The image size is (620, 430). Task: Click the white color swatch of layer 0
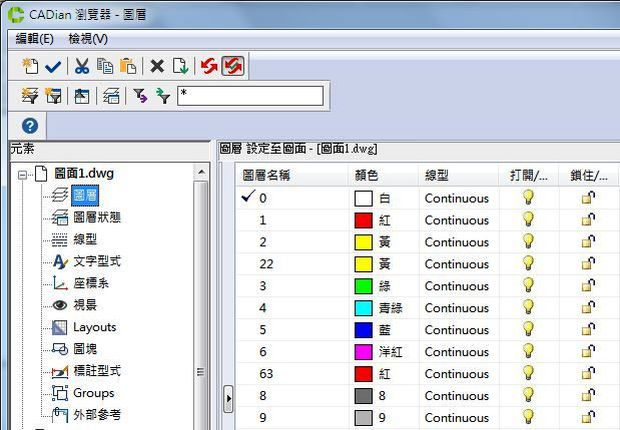(363, 198)
